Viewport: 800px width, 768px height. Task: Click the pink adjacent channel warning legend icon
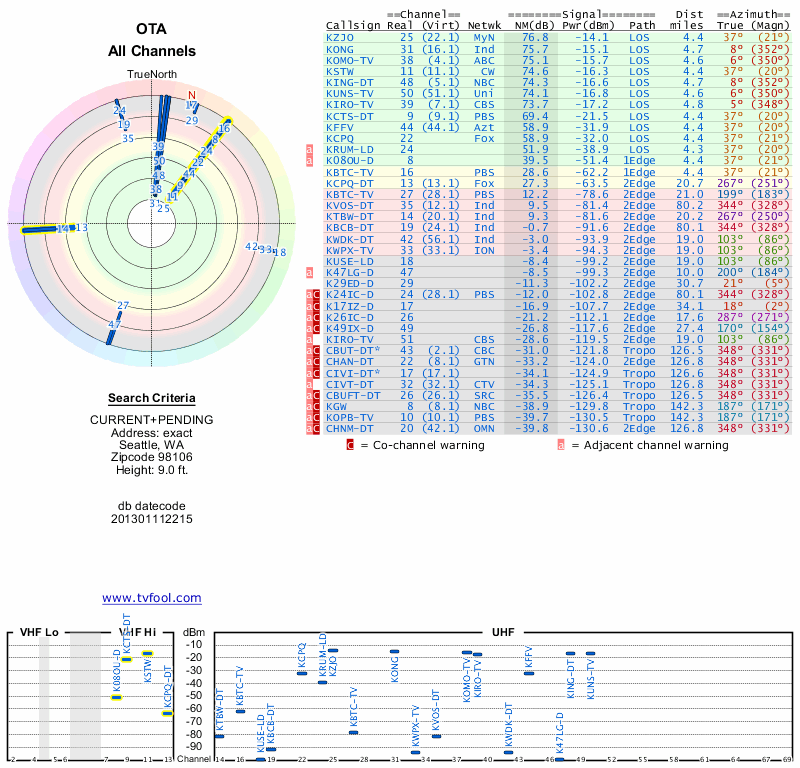(561, 445)
